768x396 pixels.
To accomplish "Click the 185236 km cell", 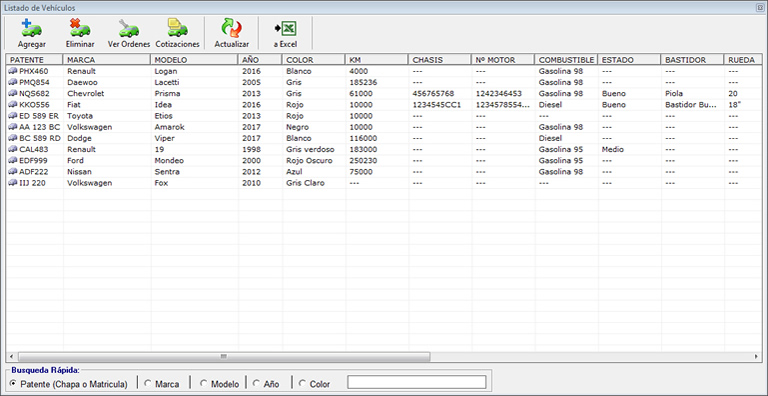I will [x=363, y=82].
